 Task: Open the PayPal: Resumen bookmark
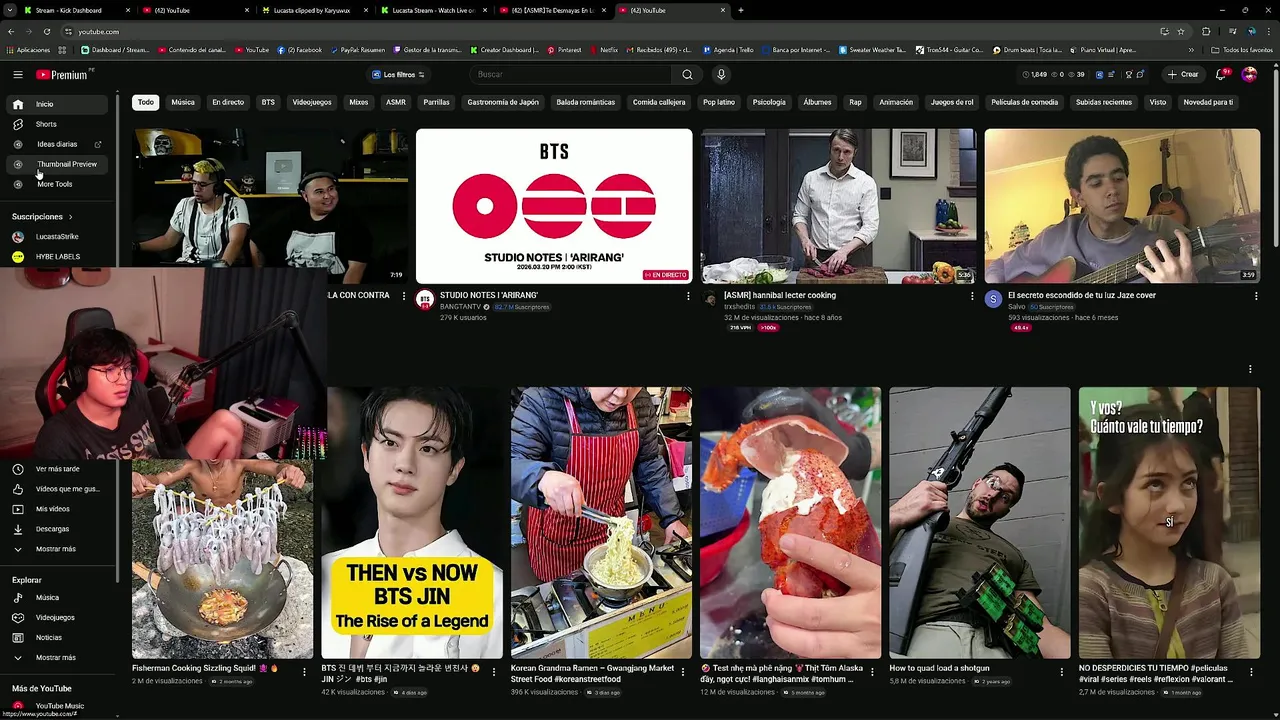point(359,50)
